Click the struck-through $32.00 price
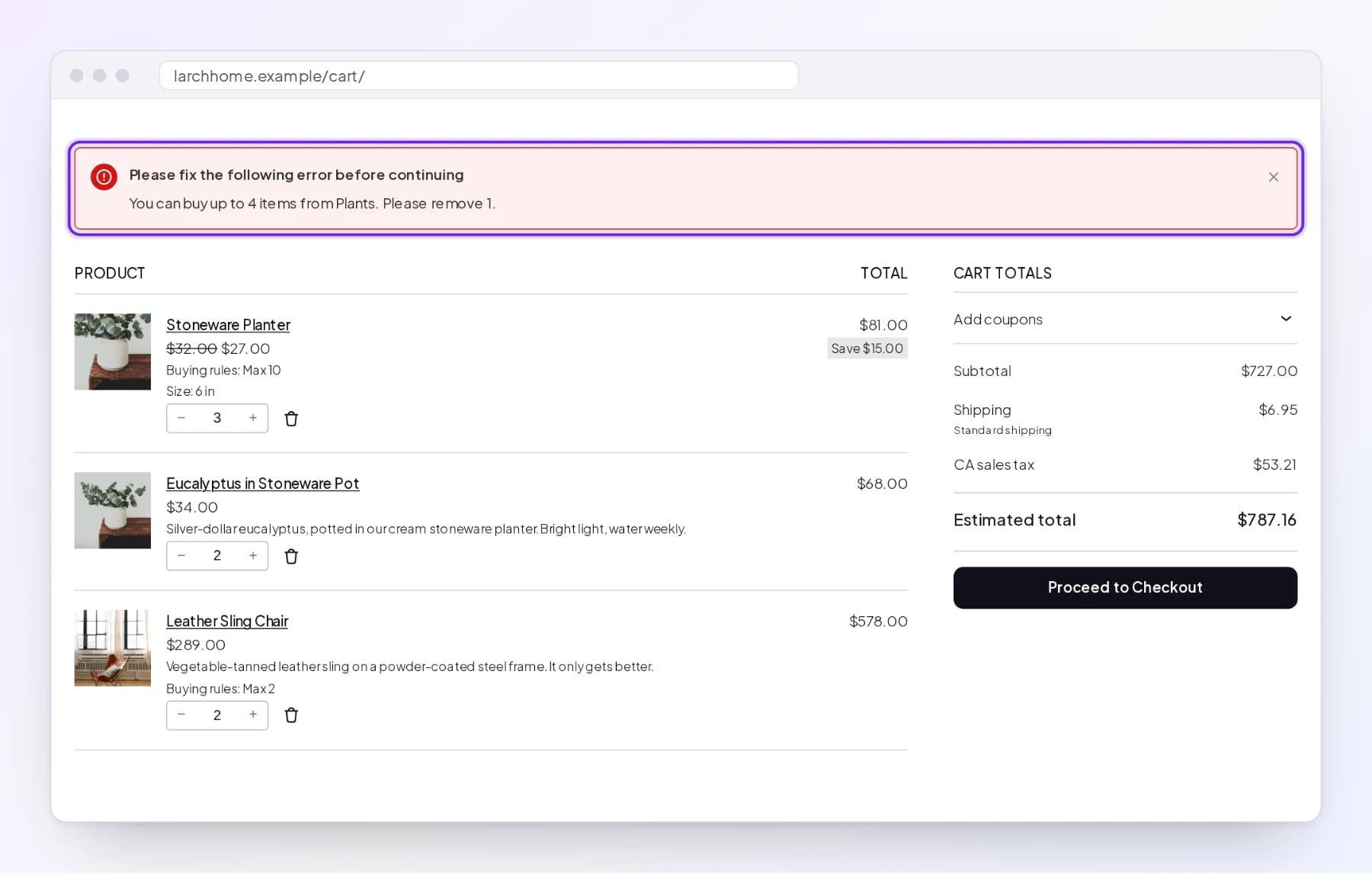Viewport: 1372px width, 874px height. tap(191, 349)
